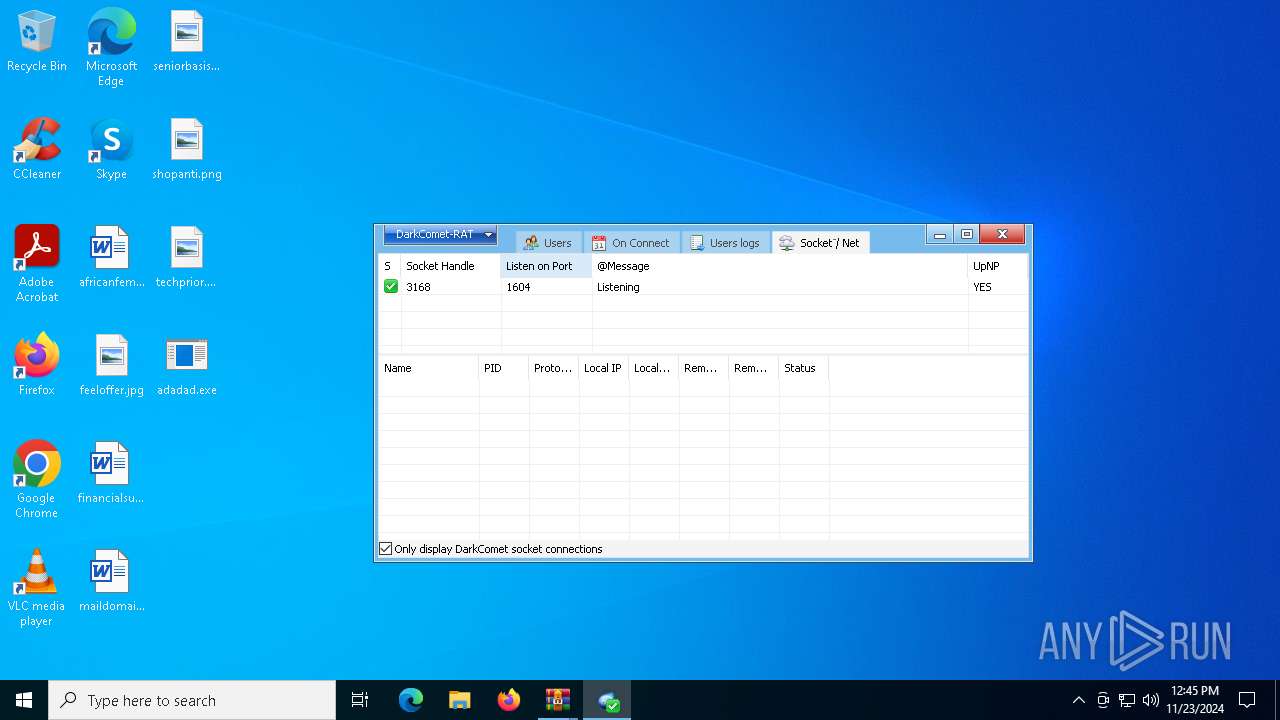Launch Edge from the taskbar
This screenshot has width=1280, height=720.
pyautogui.click(x=411, y=700)
